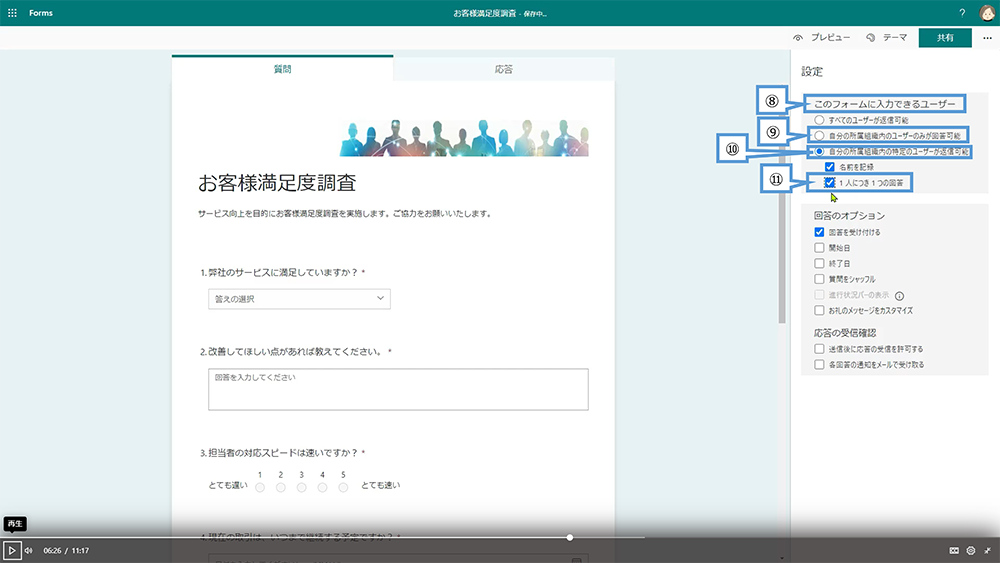Select すべてのユーザーが返信可能 radio button

819,120
